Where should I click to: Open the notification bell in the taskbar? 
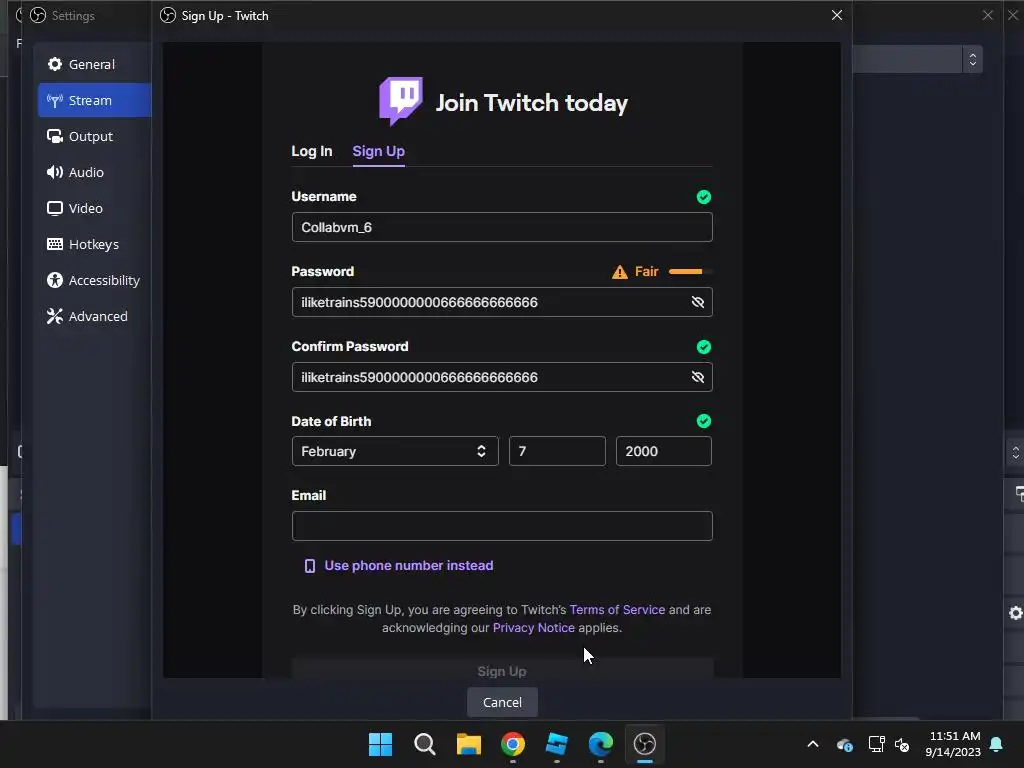tap(997, 744)
